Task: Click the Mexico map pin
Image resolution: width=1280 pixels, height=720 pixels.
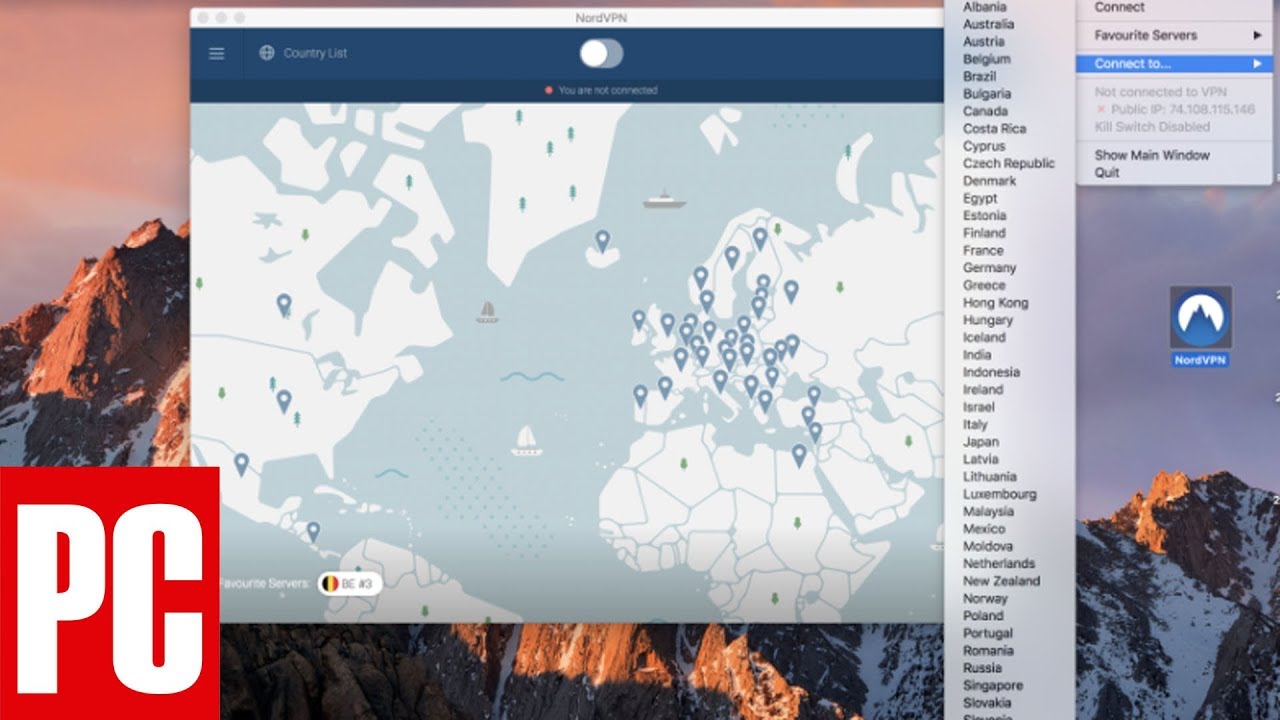Action: point(241,464)
